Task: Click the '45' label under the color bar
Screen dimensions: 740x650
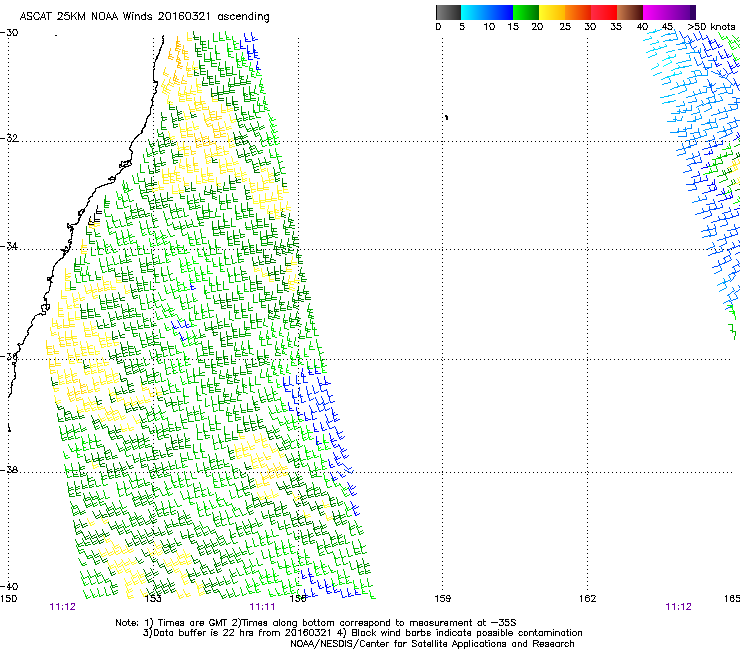Action: pyautogui.click(x=667, y=27)
